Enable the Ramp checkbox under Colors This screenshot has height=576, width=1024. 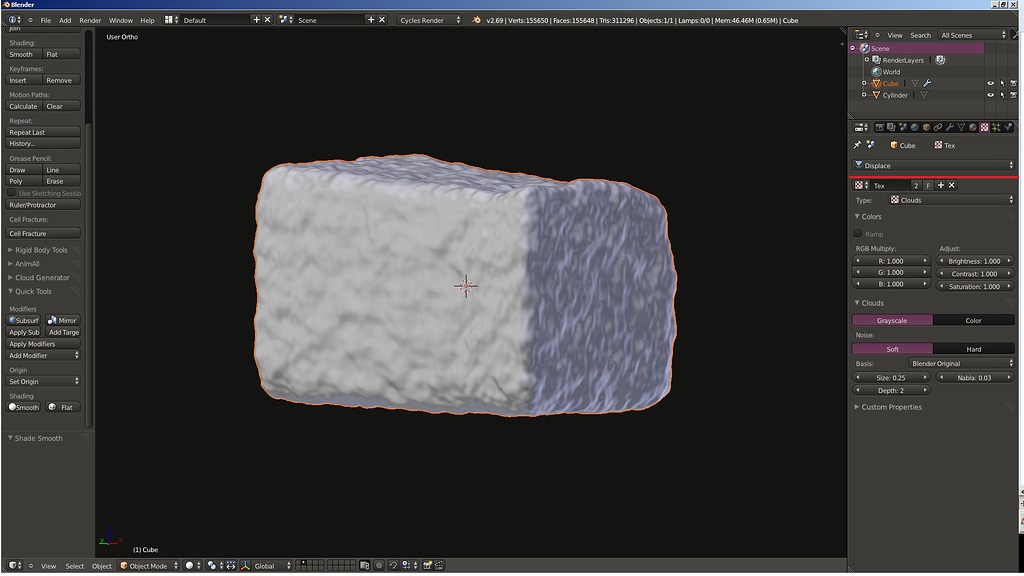(x=858, y=233)
